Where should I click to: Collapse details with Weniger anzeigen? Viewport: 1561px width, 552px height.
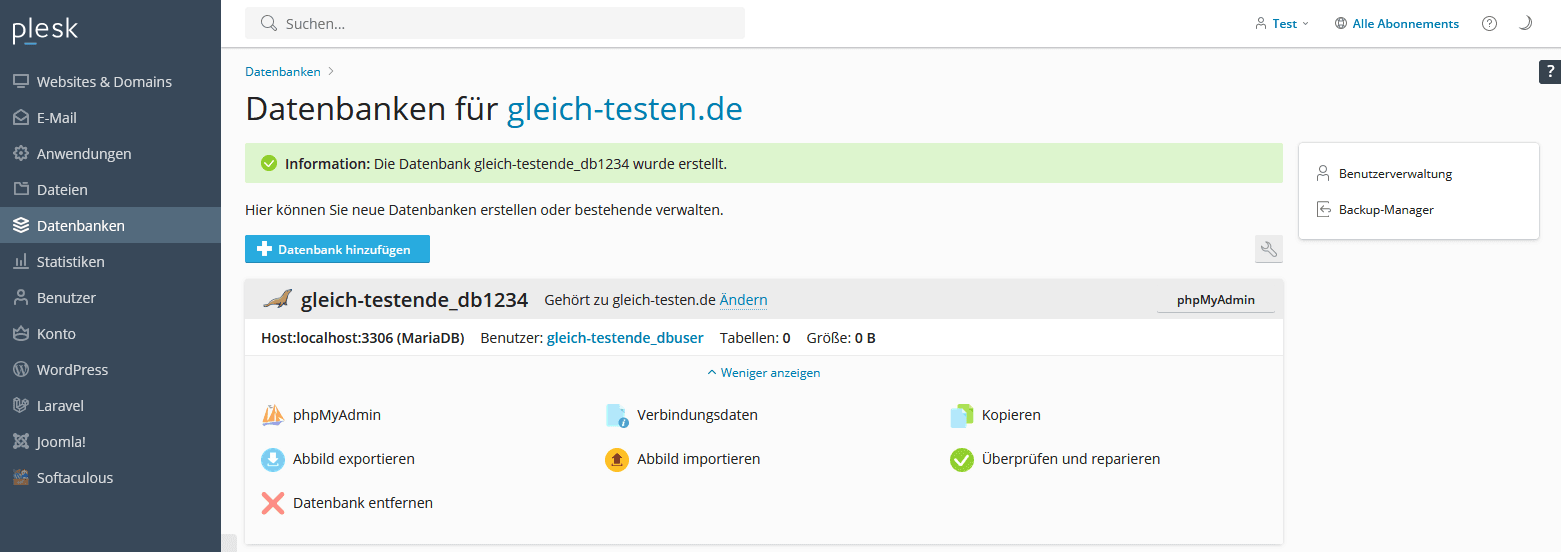(764, 373)
